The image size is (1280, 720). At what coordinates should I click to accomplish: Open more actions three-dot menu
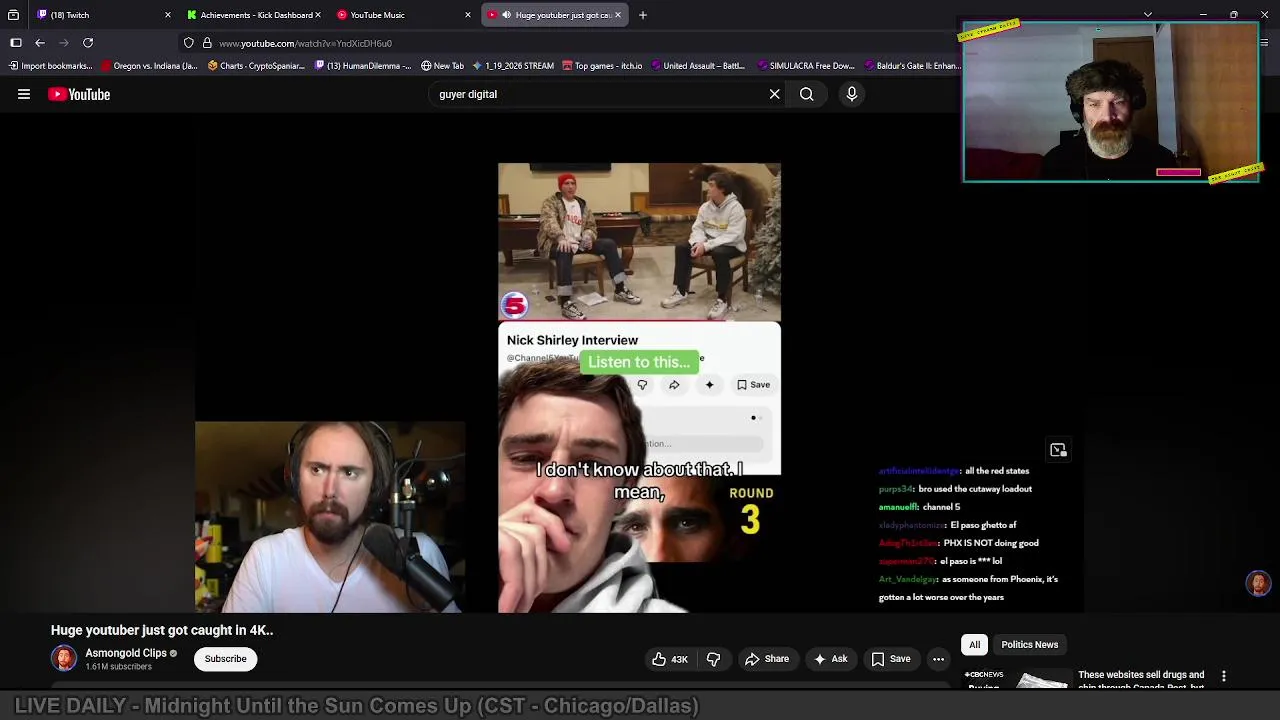coord(938,659)
